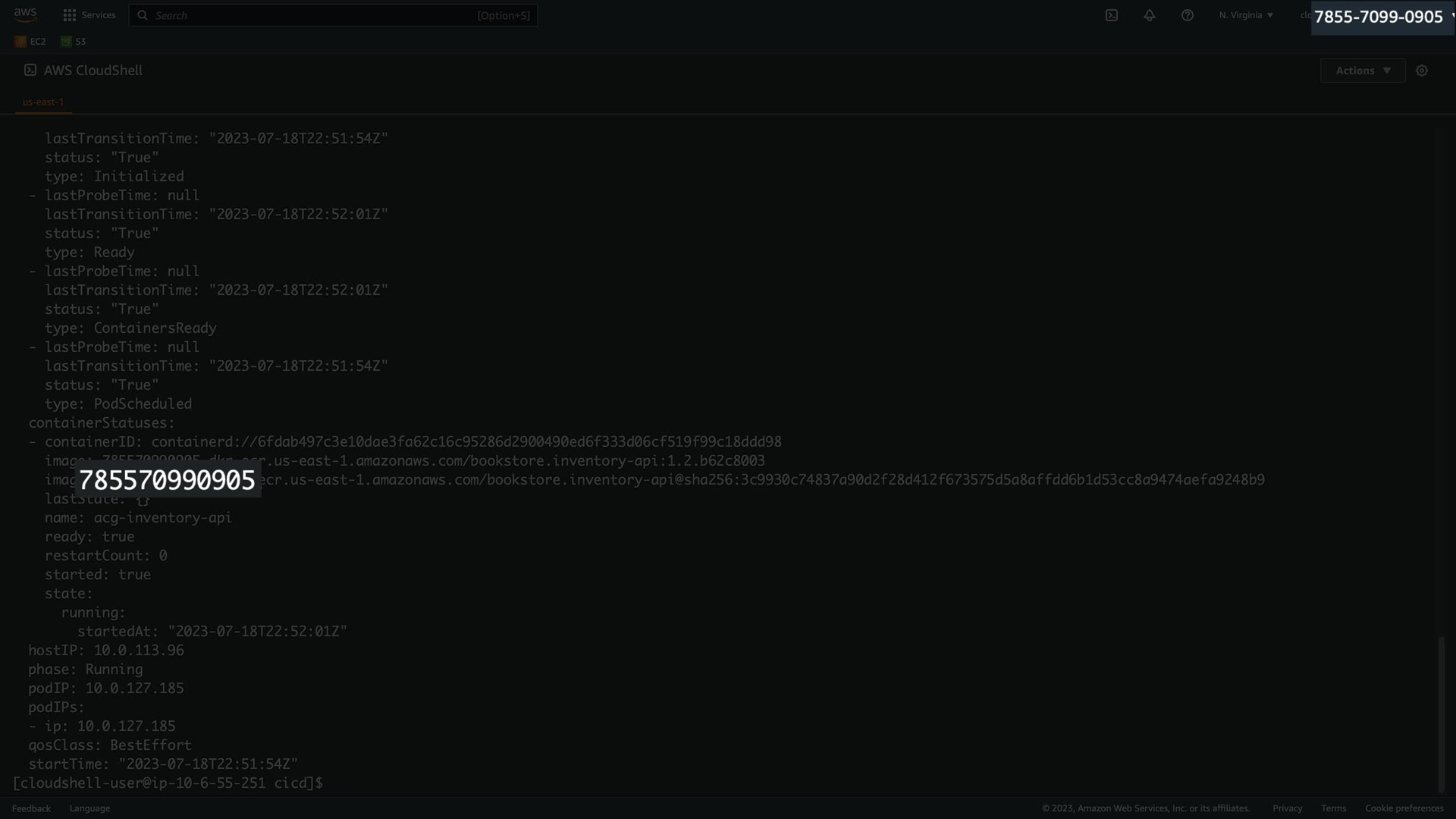This screenshot has height=819, width=1456.
Task: Open the S3 favorite shortcut
Action: pyautogui.click(x=74, y=42)
